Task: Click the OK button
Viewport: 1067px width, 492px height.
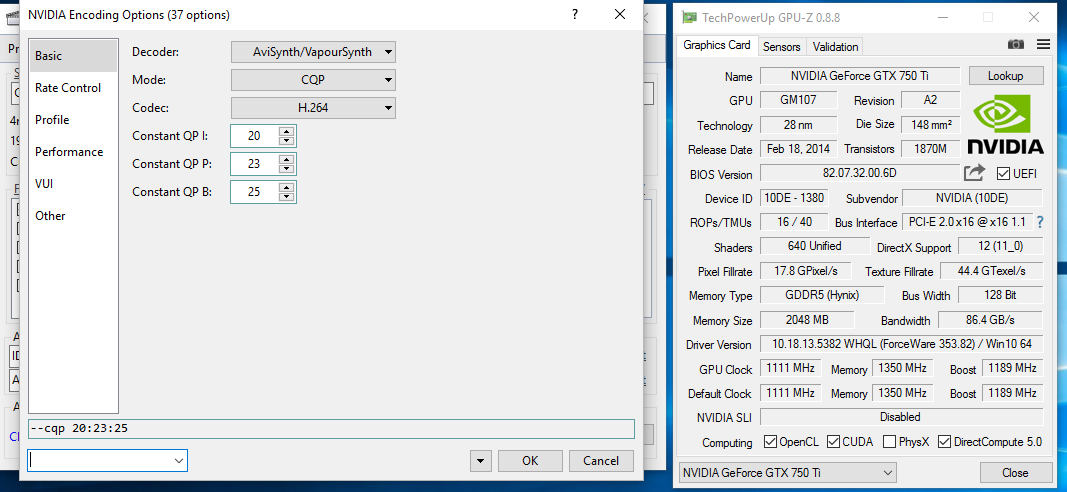Action: (x=530, y=461)
